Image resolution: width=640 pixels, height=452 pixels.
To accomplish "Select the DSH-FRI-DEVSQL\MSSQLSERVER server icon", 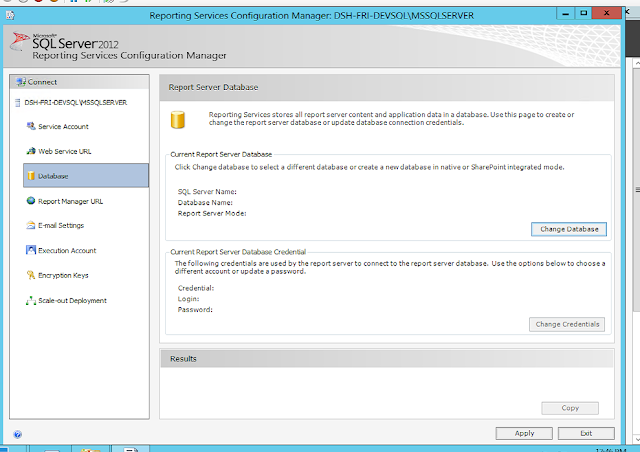I will [18, 102].
